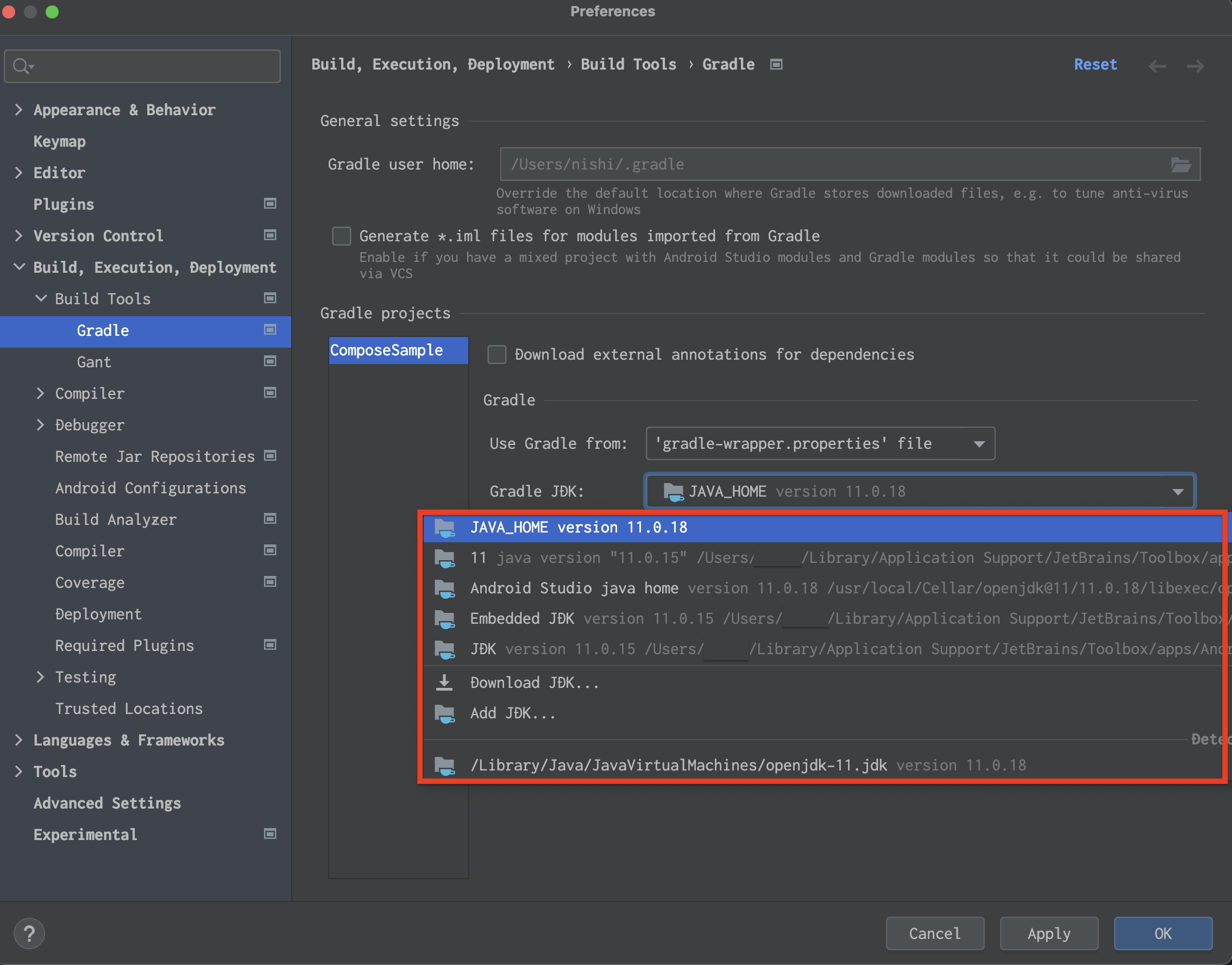
Task: Choose Download JDK... option
Action: coord(824,683)
